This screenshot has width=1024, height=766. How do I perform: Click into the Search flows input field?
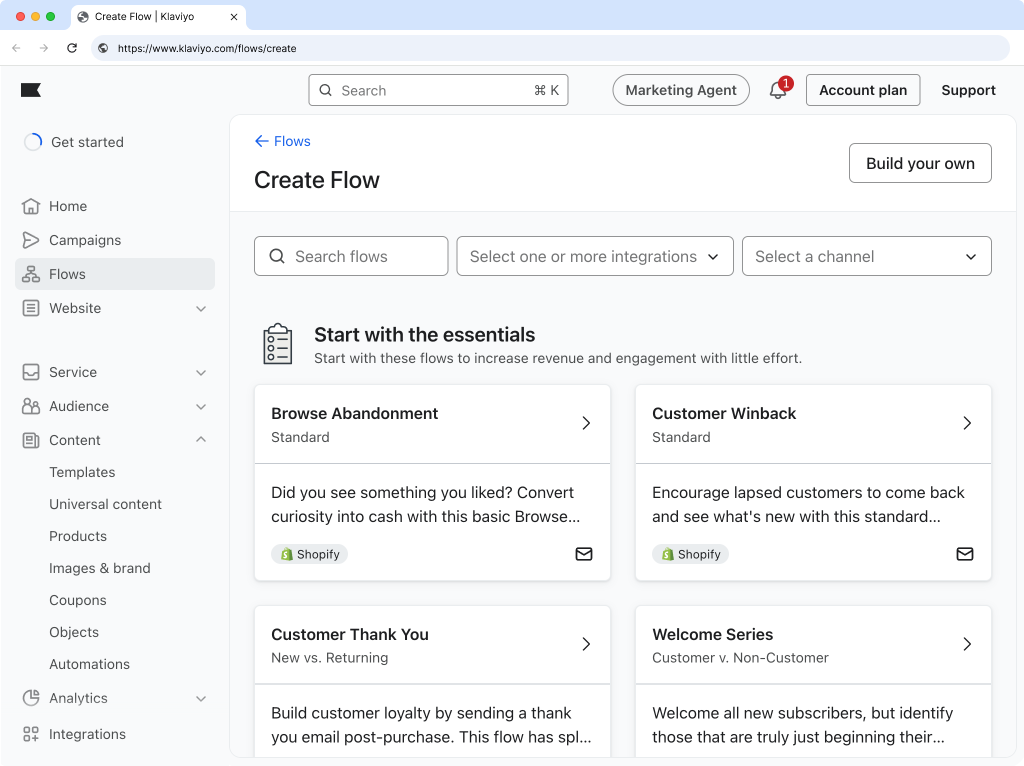351,256
